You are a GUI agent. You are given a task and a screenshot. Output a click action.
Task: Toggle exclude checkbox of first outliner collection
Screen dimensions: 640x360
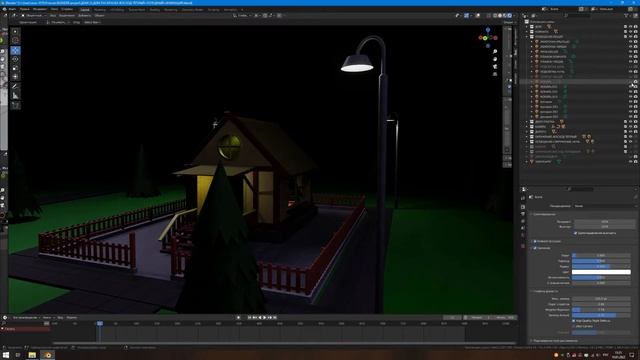[x=625, y=27]
